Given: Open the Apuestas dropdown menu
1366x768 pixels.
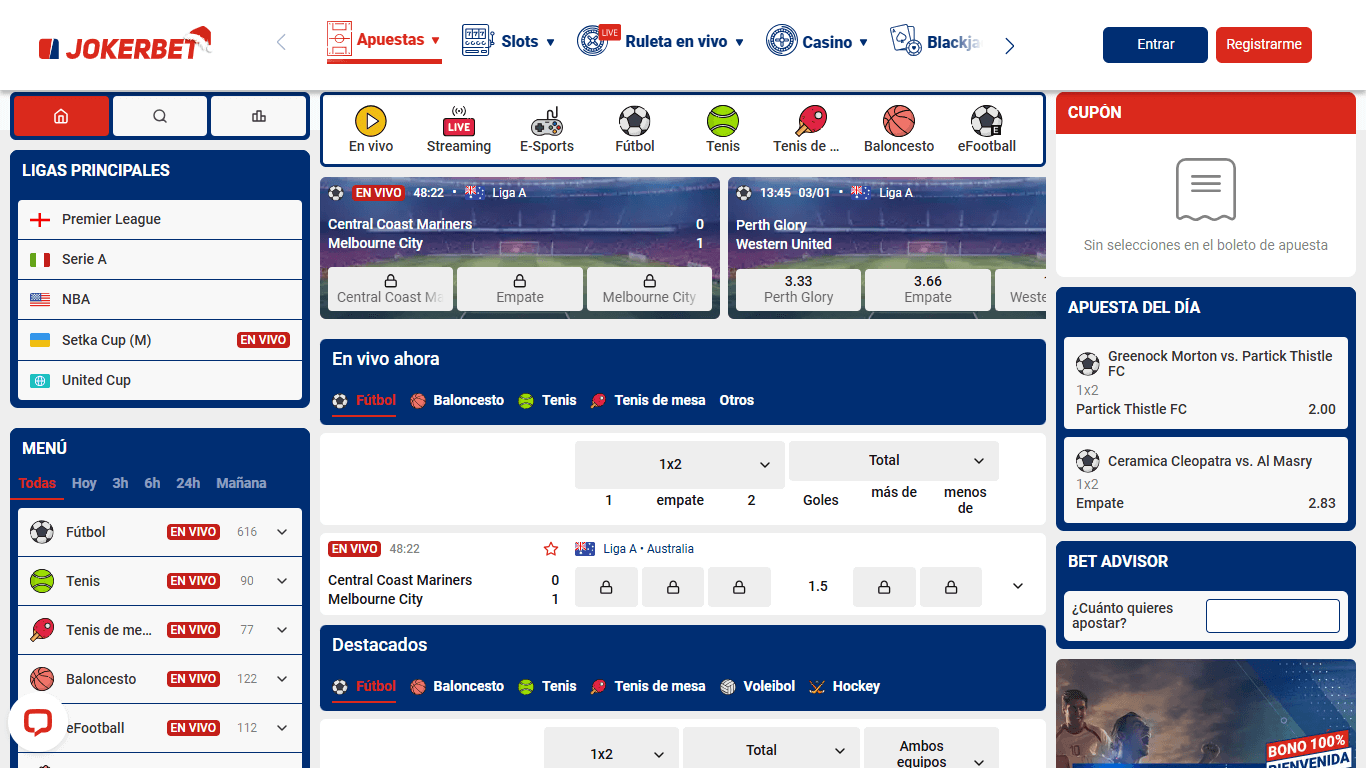Looking at the screenshot, I should [384, 41].
